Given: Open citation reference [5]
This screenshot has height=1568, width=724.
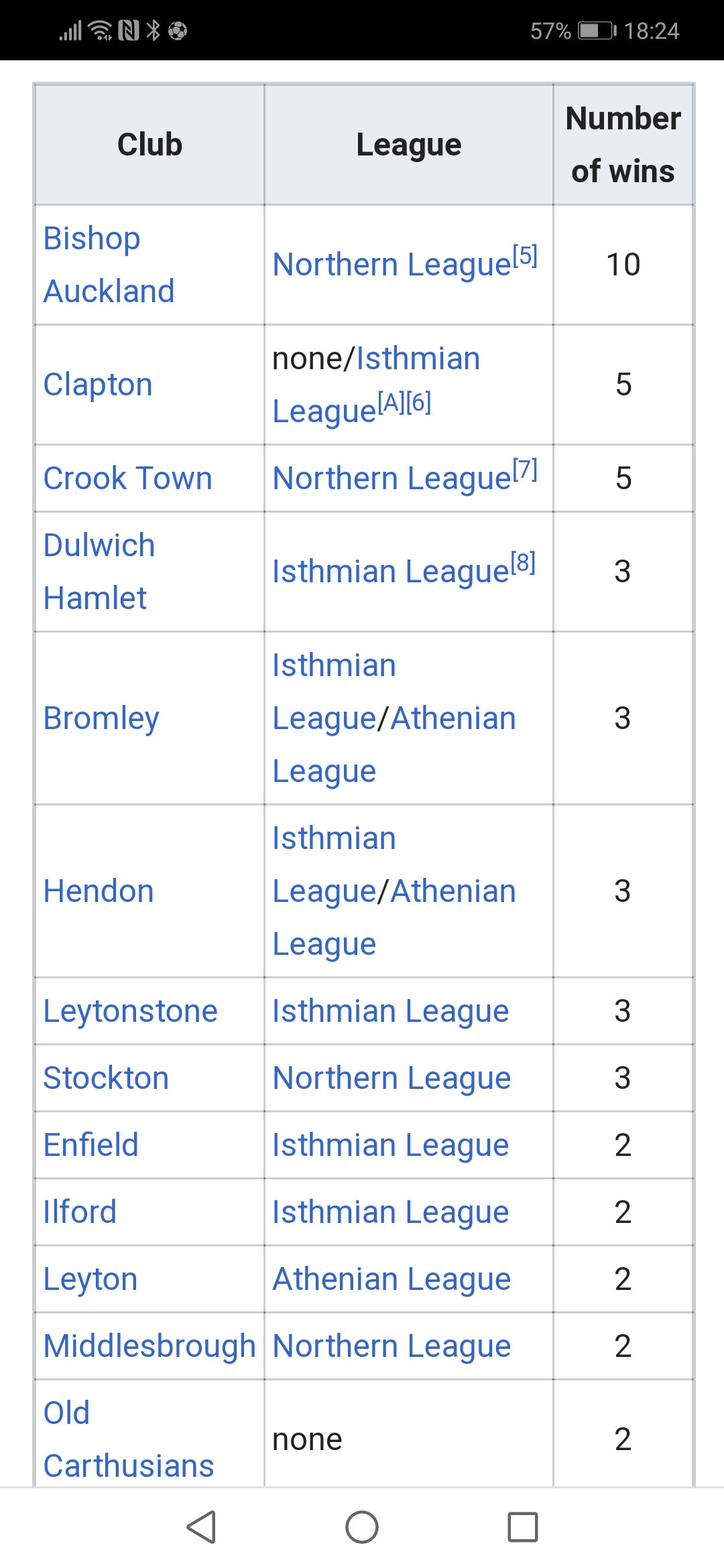Looking at the screenshot, I should point(525,255).
